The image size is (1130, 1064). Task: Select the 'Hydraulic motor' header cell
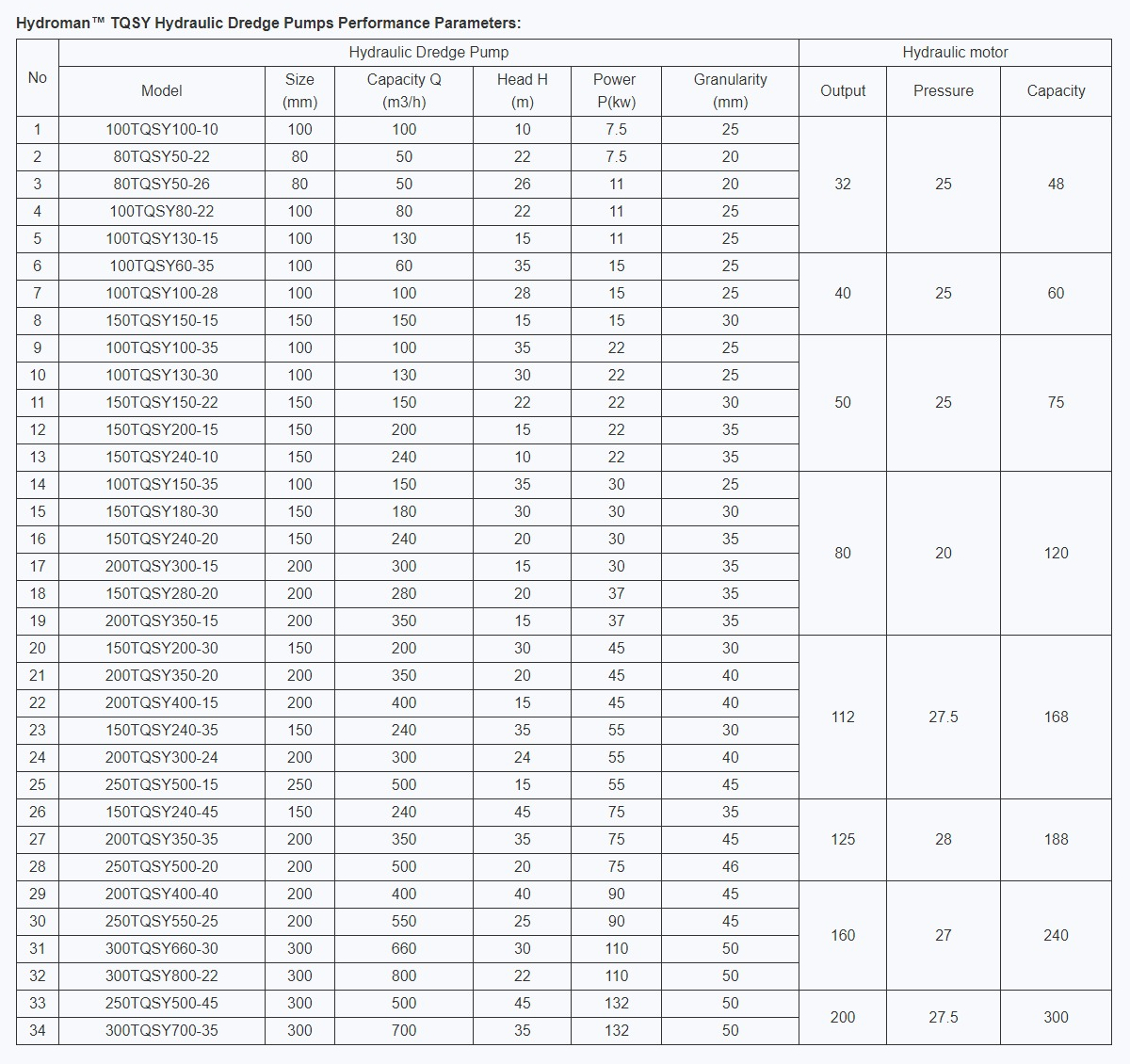click(x=955, y=53)
